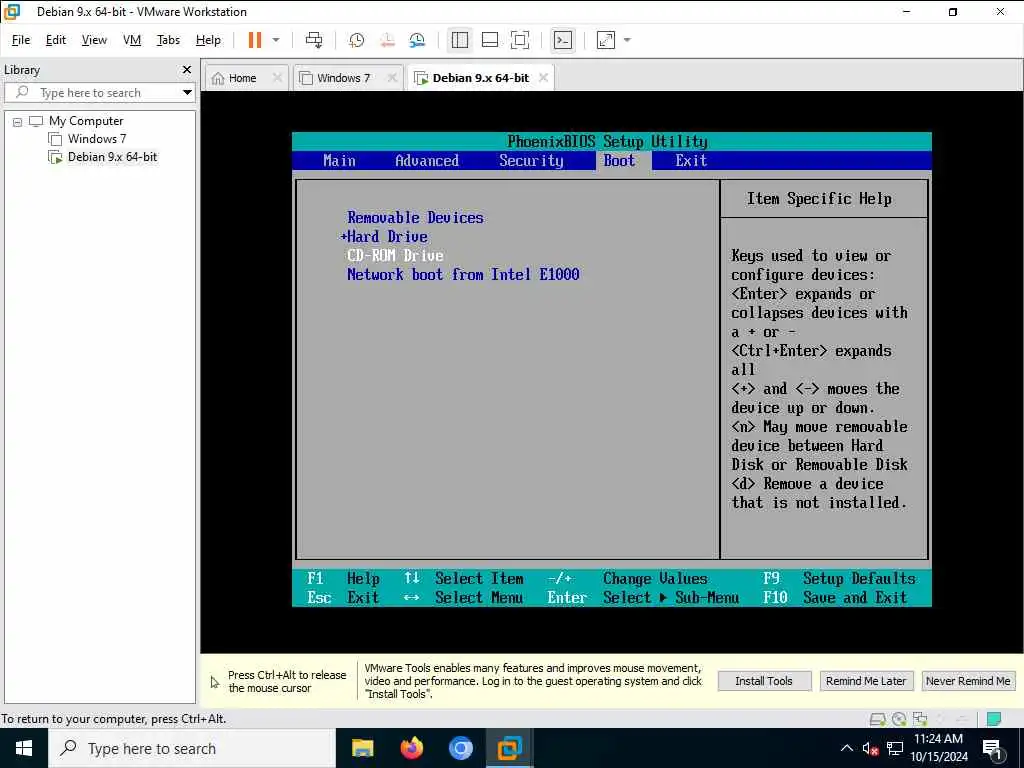
Task: Close the Home tab
Action: [277, 78]
